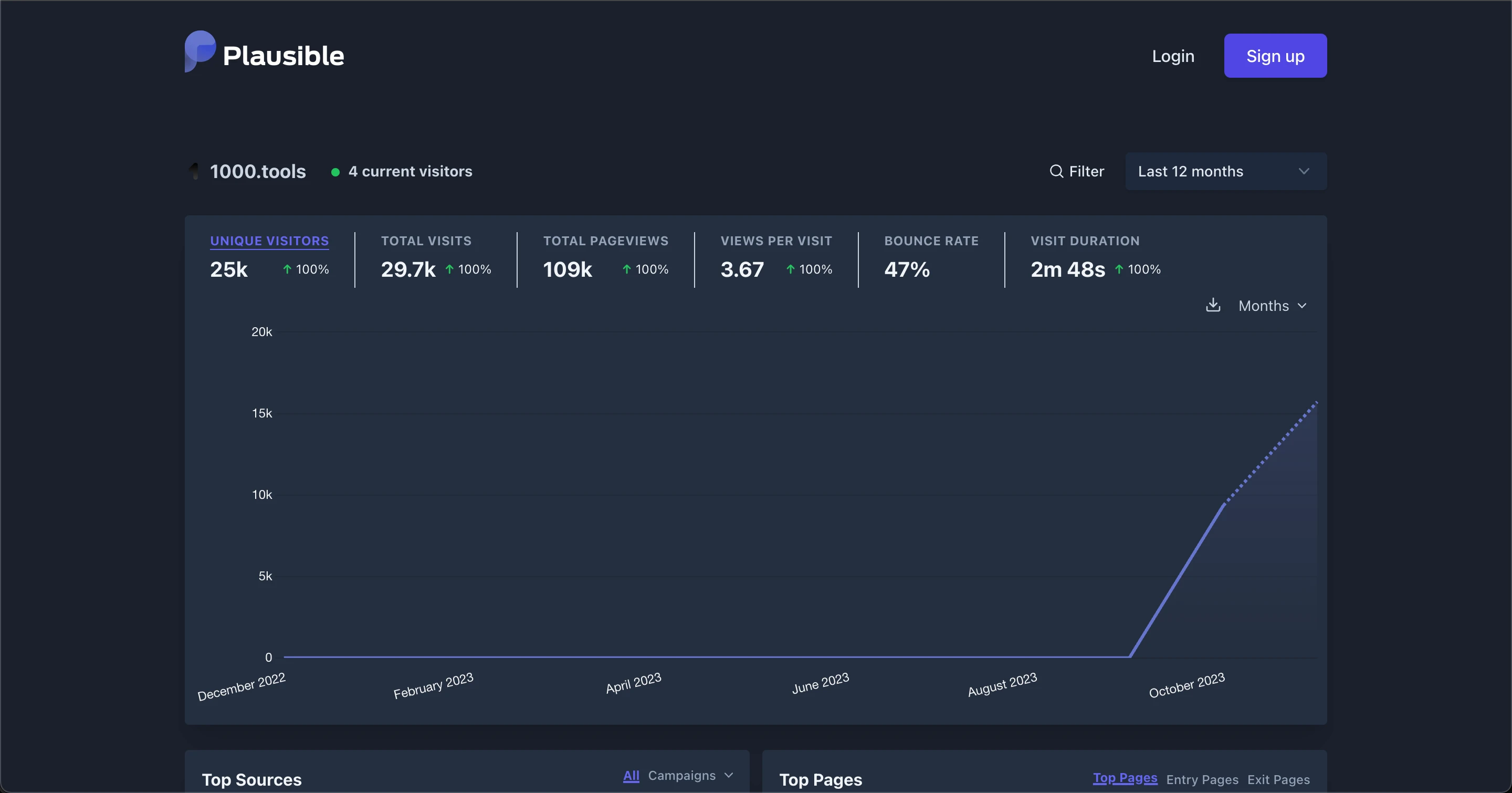
Task: Click the Plausible wordmark text
Action: pyautogui.click(x=283, y=56)
